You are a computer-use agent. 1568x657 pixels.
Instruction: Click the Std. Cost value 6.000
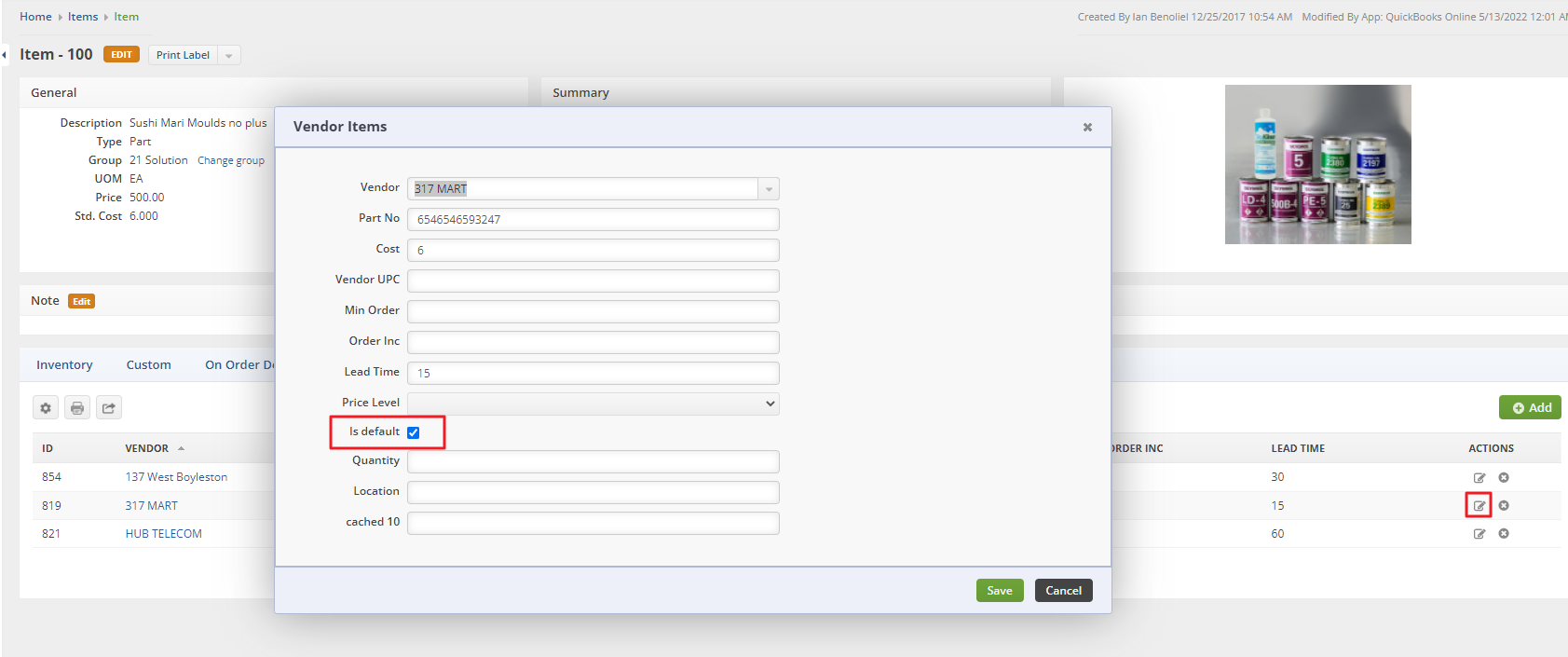tap(143, 216)
